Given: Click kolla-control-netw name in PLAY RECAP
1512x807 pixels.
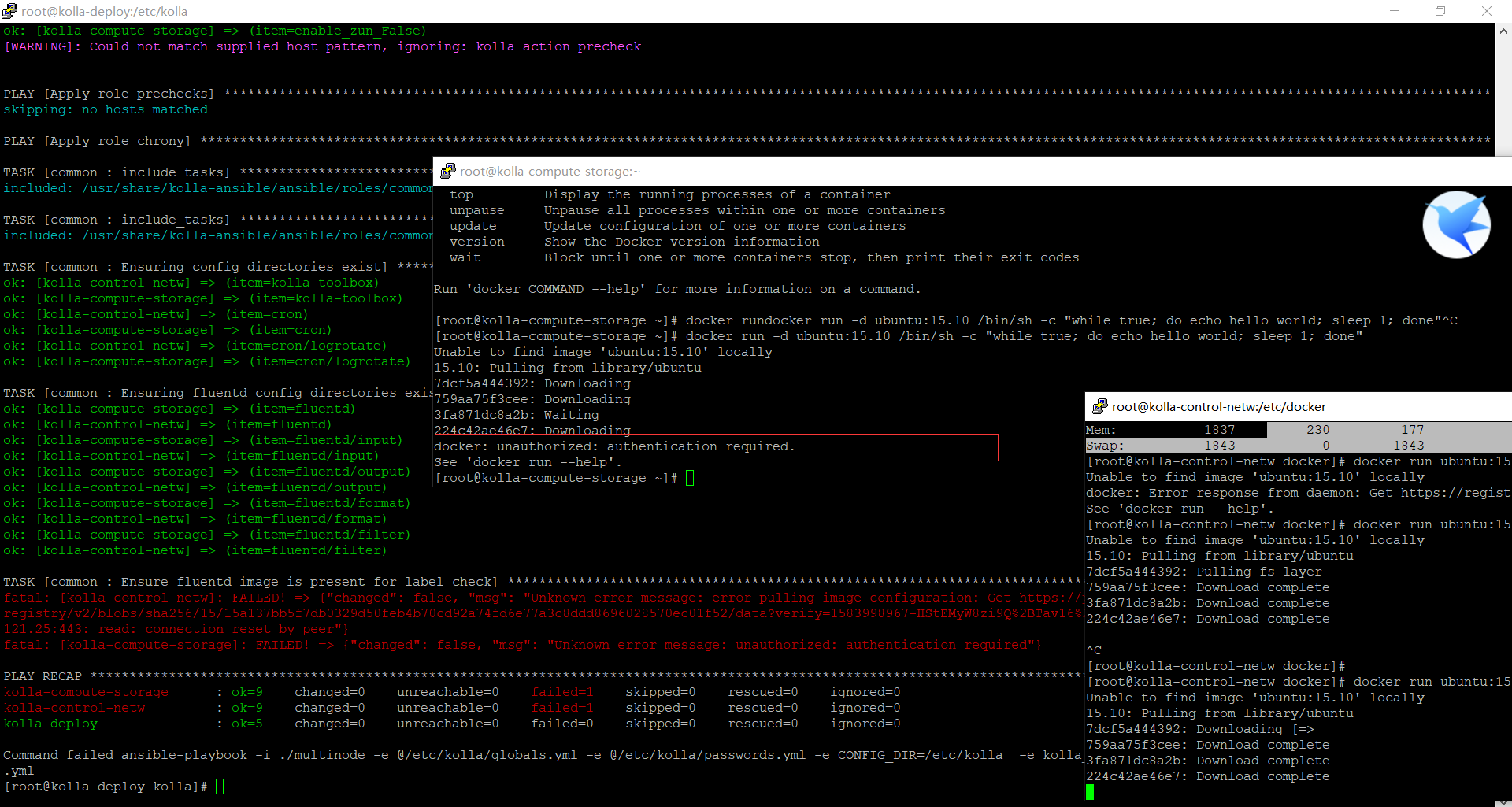Looking at the screenshot, I should tap(74, 708).
